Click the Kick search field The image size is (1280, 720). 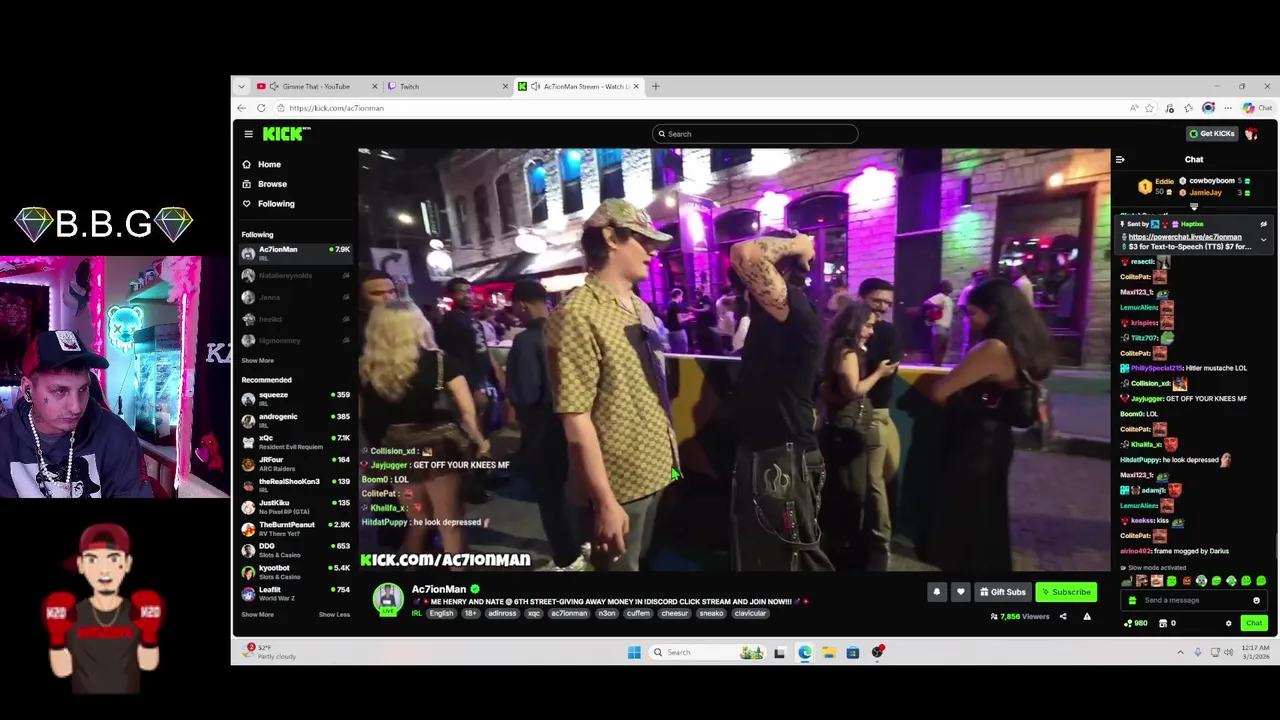(755, 134)
